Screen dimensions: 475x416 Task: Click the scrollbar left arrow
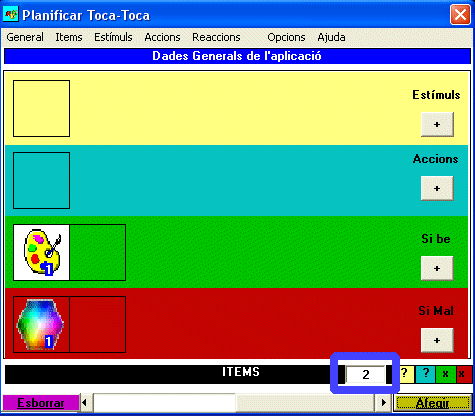click(85, 403)
